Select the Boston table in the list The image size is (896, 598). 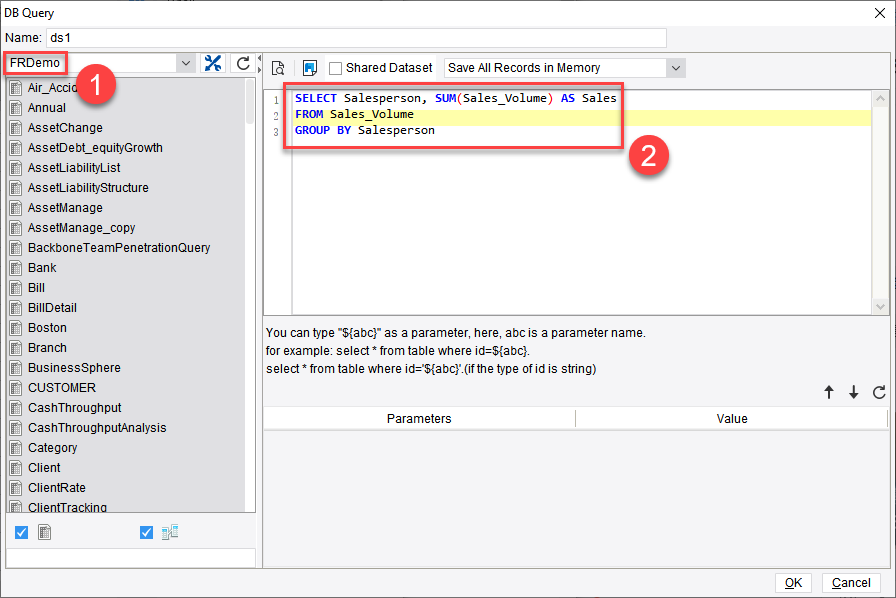click(x=49, y=327)
